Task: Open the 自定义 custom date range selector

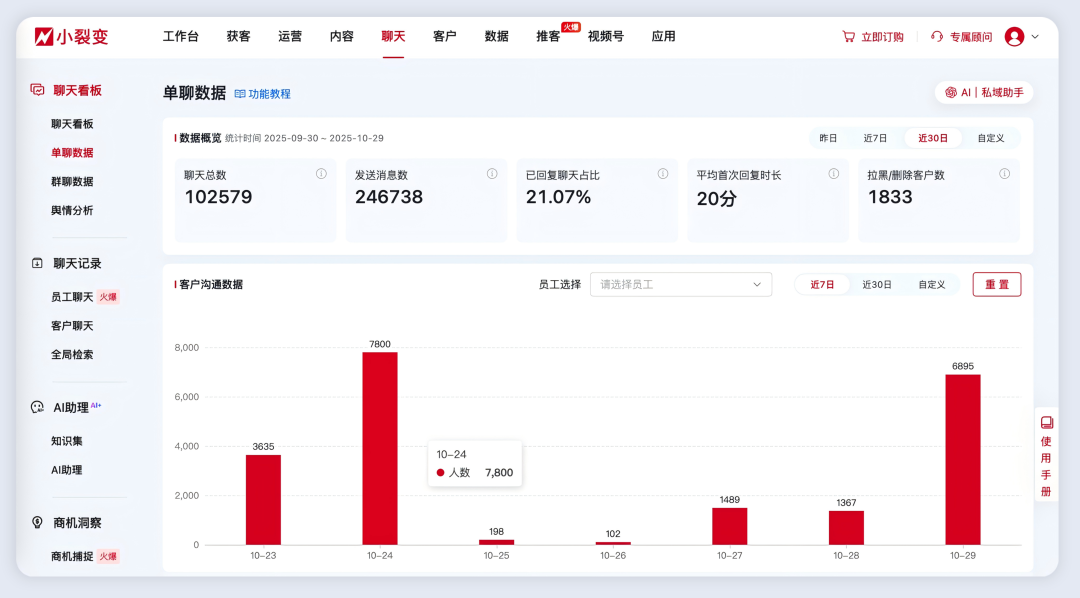Action: (990, 138)
